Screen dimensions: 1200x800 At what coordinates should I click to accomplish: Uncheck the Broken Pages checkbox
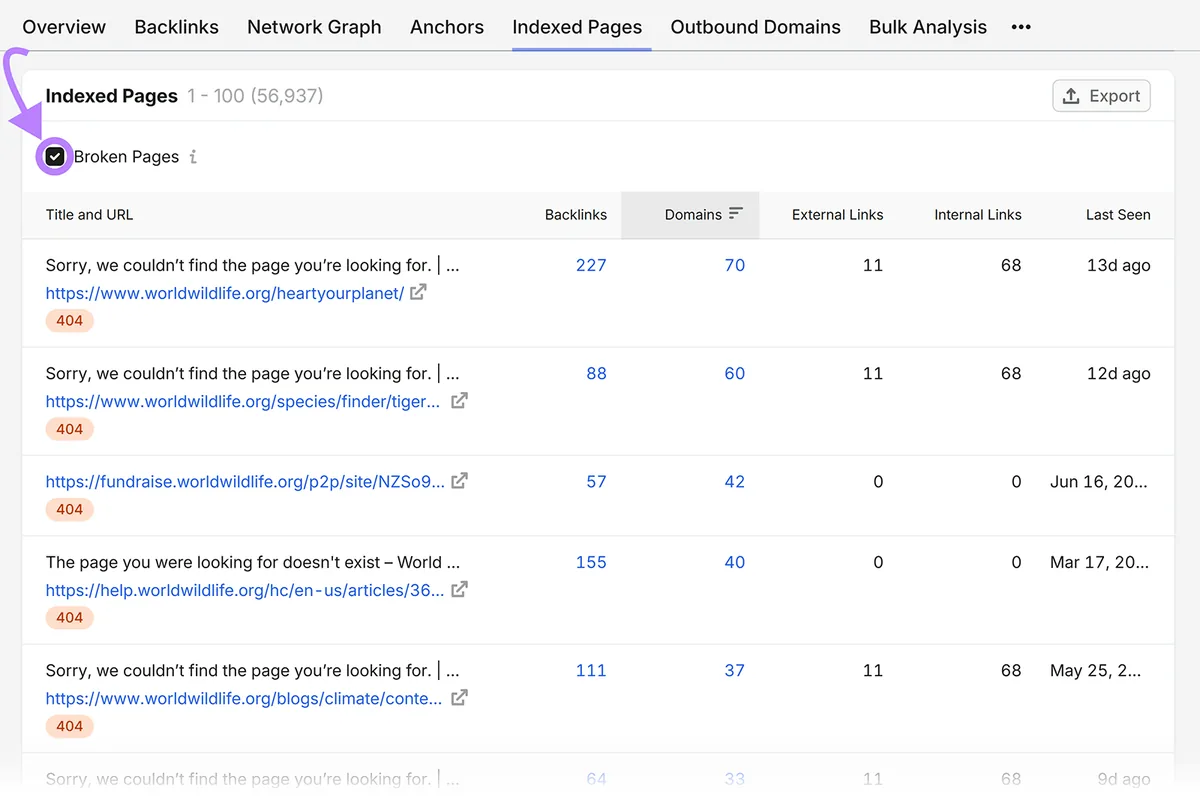pyautogui.click(x=55, y=156)
